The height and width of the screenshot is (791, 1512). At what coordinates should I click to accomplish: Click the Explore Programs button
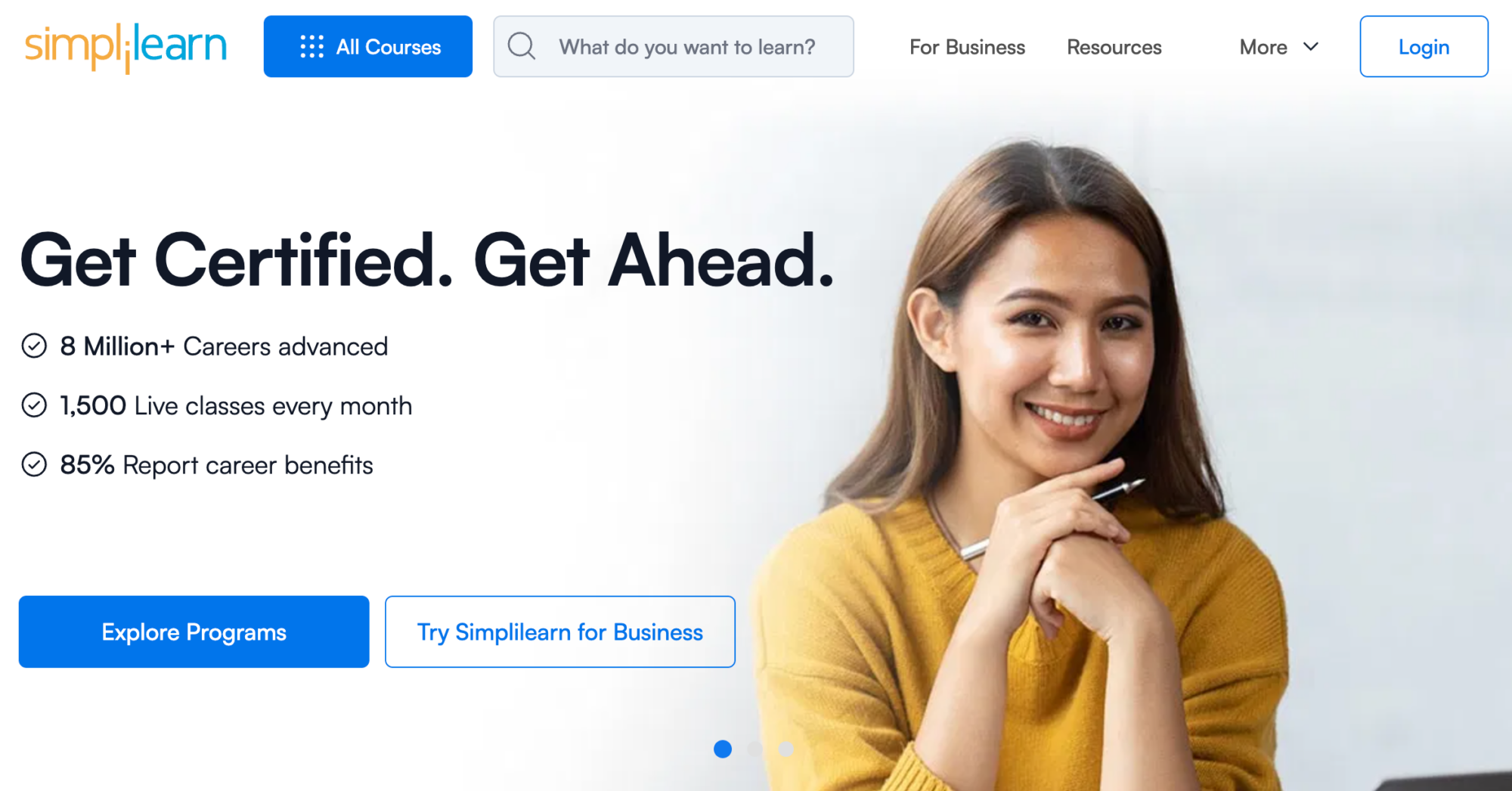tap(194, 631)
